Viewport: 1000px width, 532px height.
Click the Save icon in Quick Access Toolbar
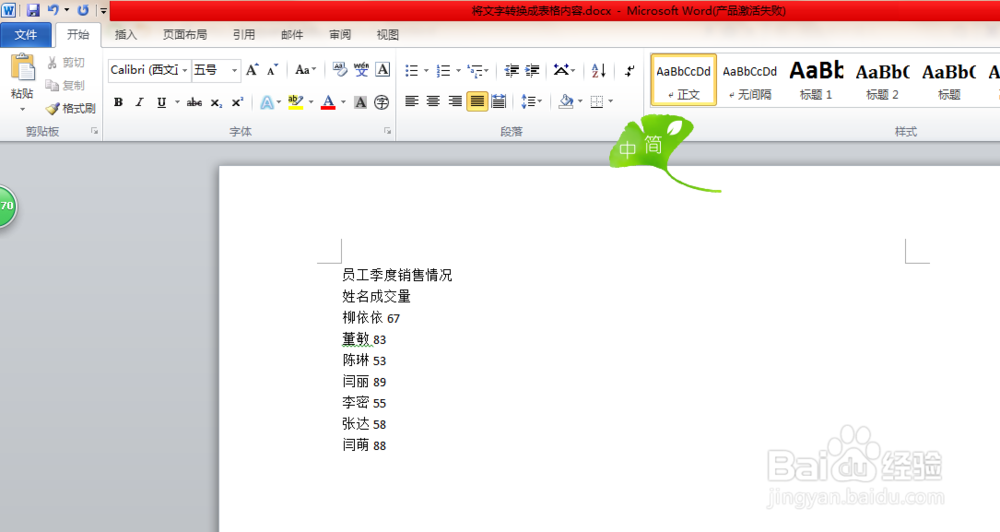(x=33, y=10)
